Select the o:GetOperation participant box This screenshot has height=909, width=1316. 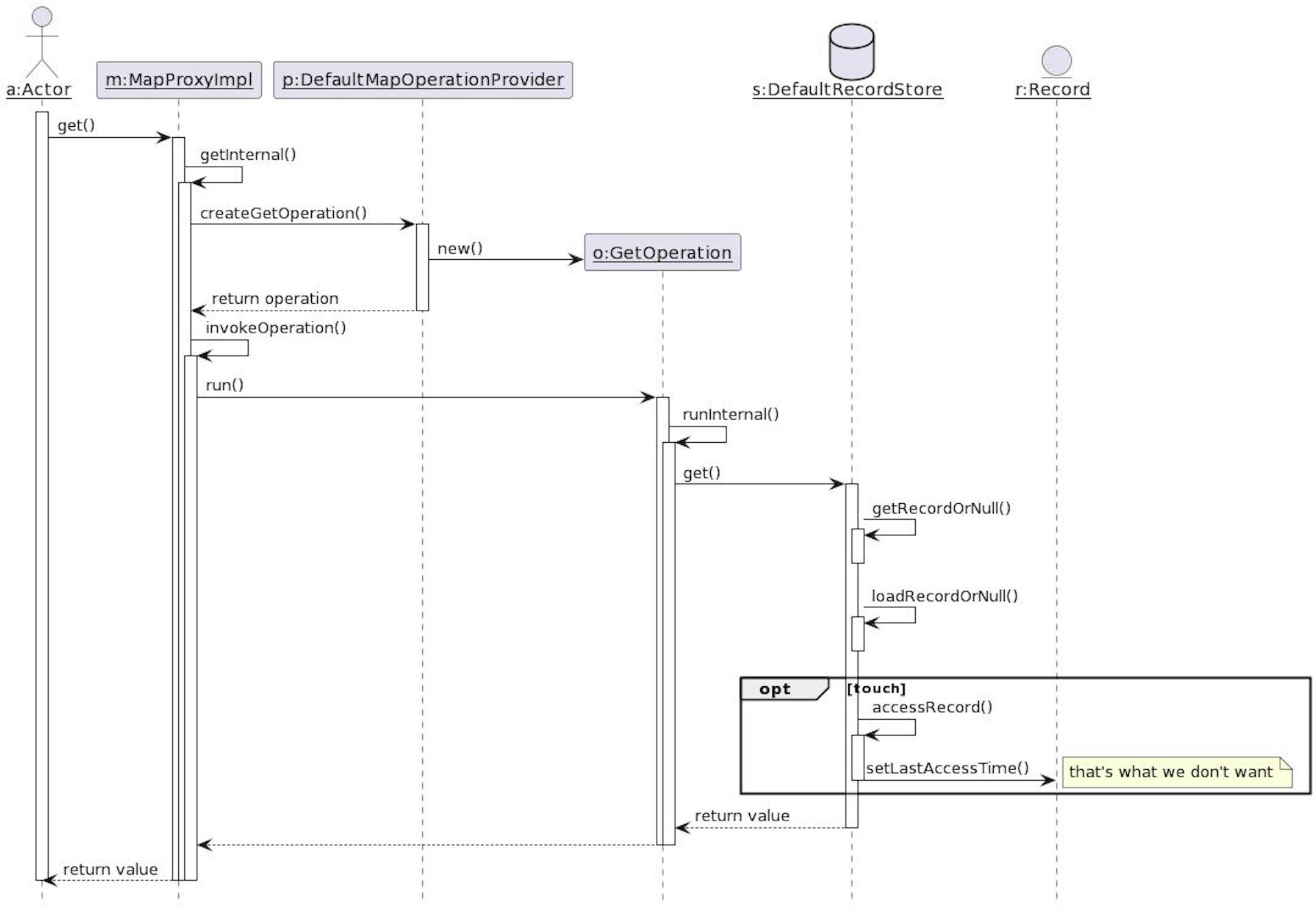pos(662,253)
